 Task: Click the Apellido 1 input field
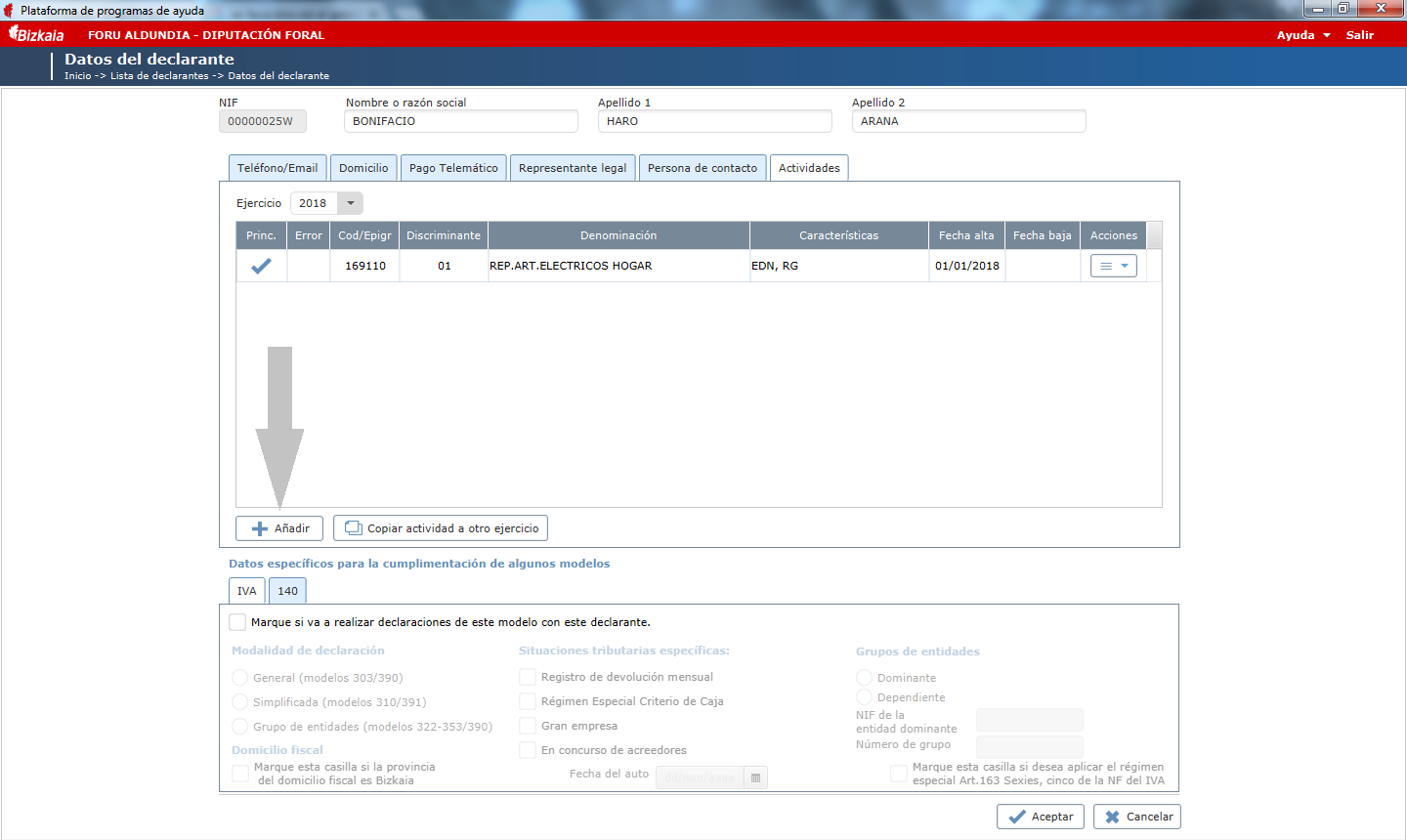pos(715,121)
